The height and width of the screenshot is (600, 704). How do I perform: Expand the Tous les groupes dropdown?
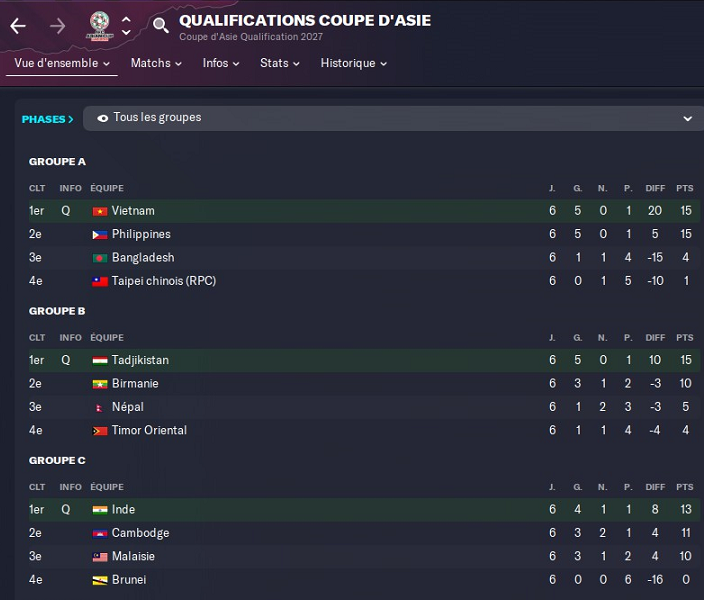click(x=687, y=118)
